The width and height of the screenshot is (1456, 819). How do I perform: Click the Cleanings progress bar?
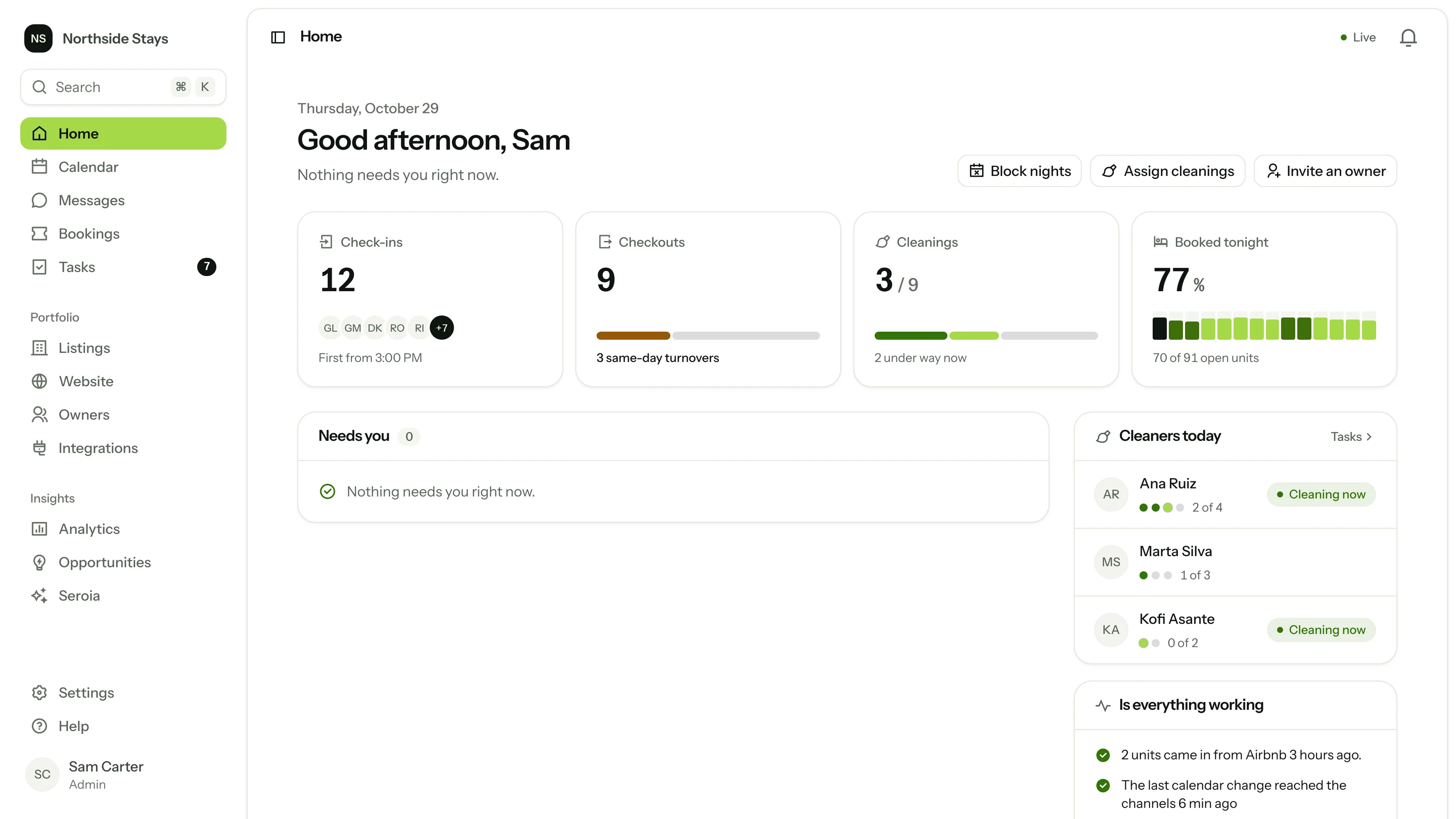pyautogui.click(x=986, y=336)
